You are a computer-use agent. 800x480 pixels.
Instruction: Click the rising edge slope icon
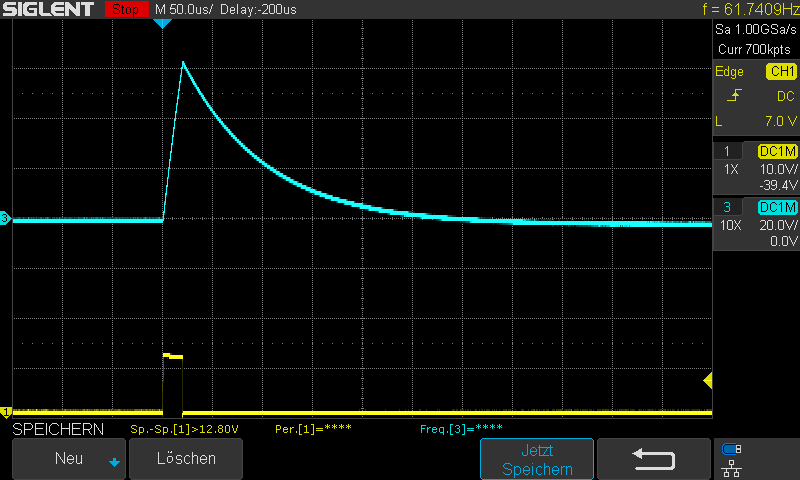[x=734, y=95]
